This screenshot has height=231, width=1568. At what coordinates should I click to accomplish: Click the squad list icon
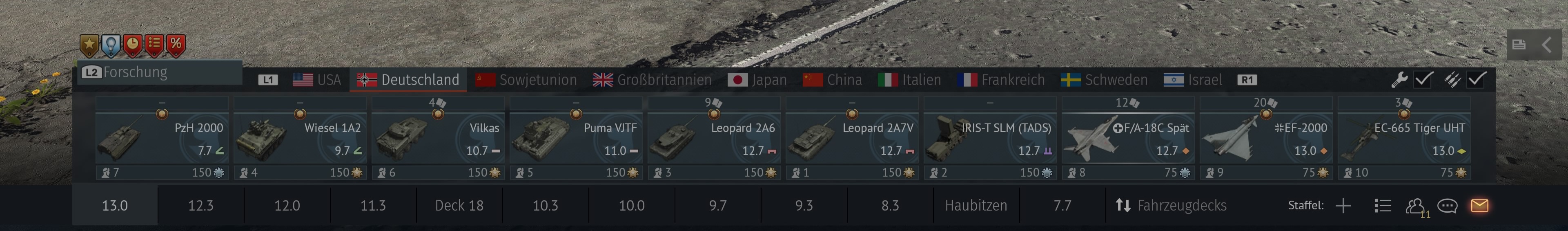[1382, 206]
